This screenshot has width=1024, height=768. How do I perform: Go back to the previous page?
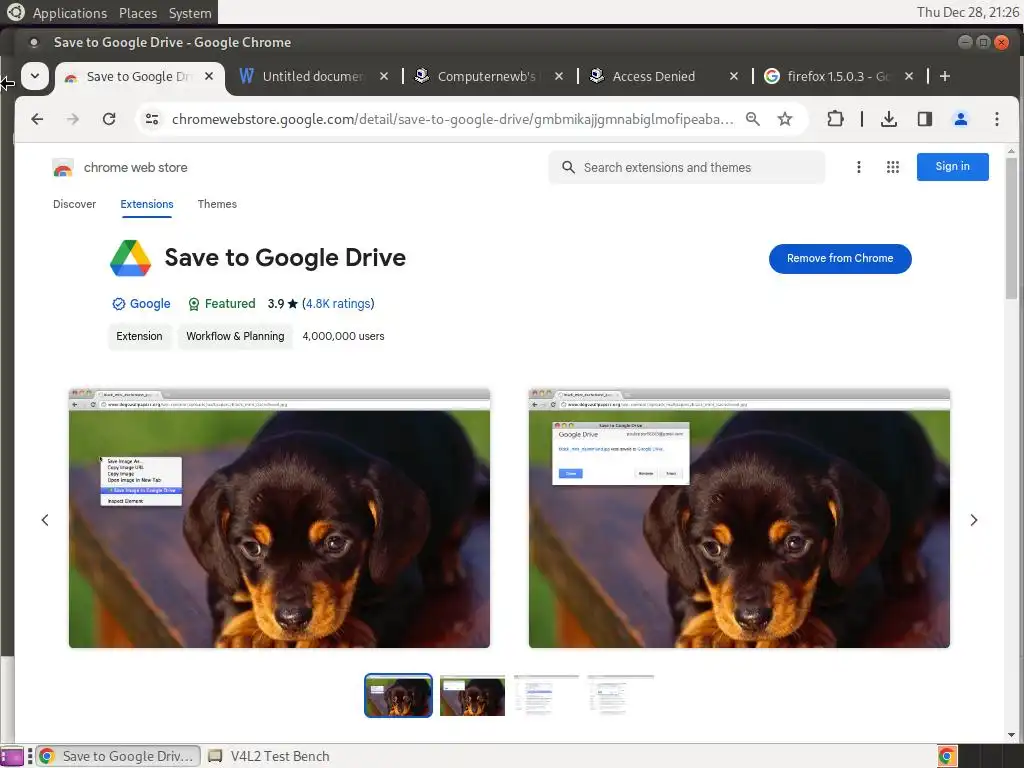(37, 119)
